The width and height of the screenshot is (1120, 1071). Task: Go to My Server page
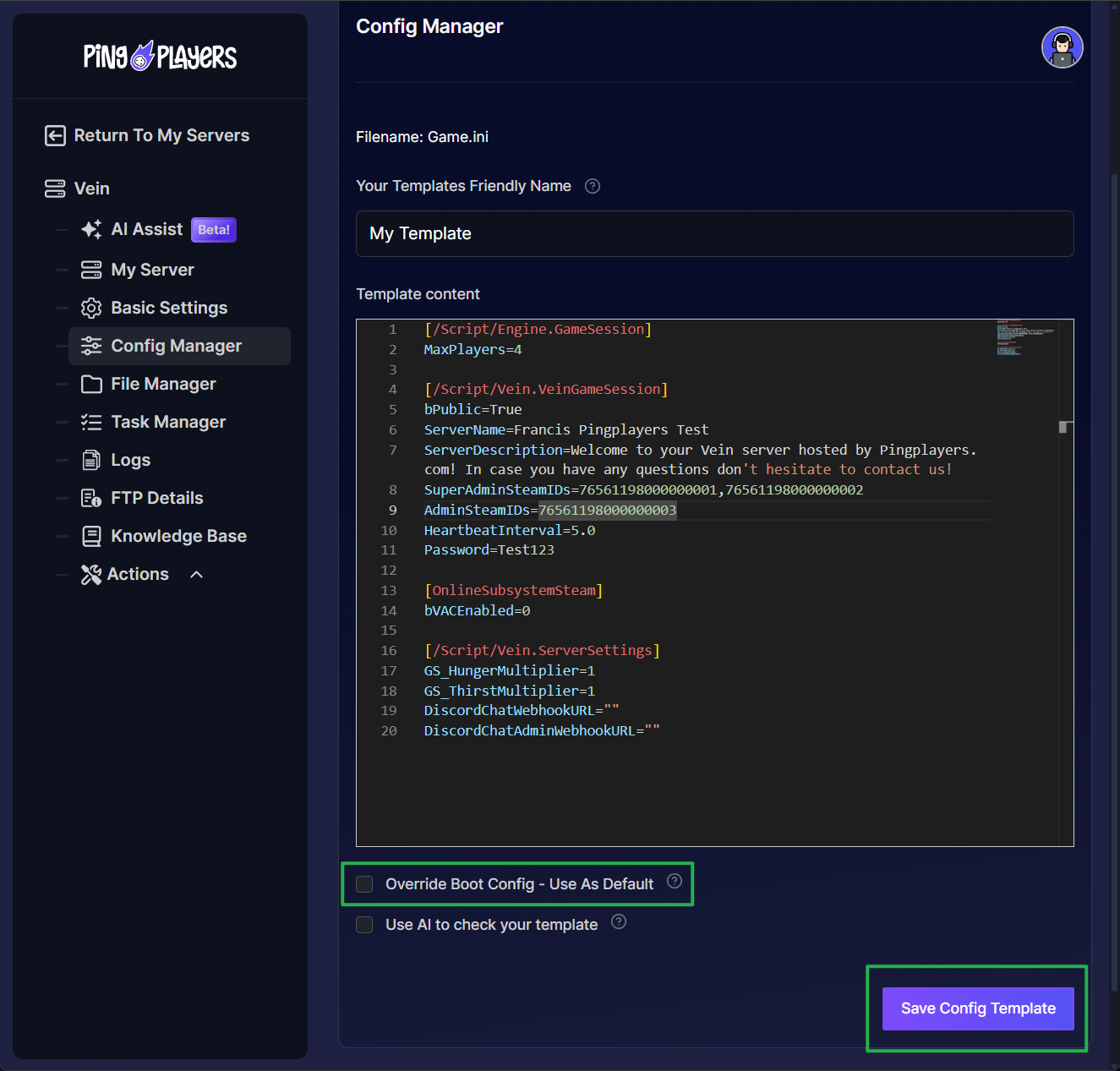pyautogui.click(x=152, y=270)
